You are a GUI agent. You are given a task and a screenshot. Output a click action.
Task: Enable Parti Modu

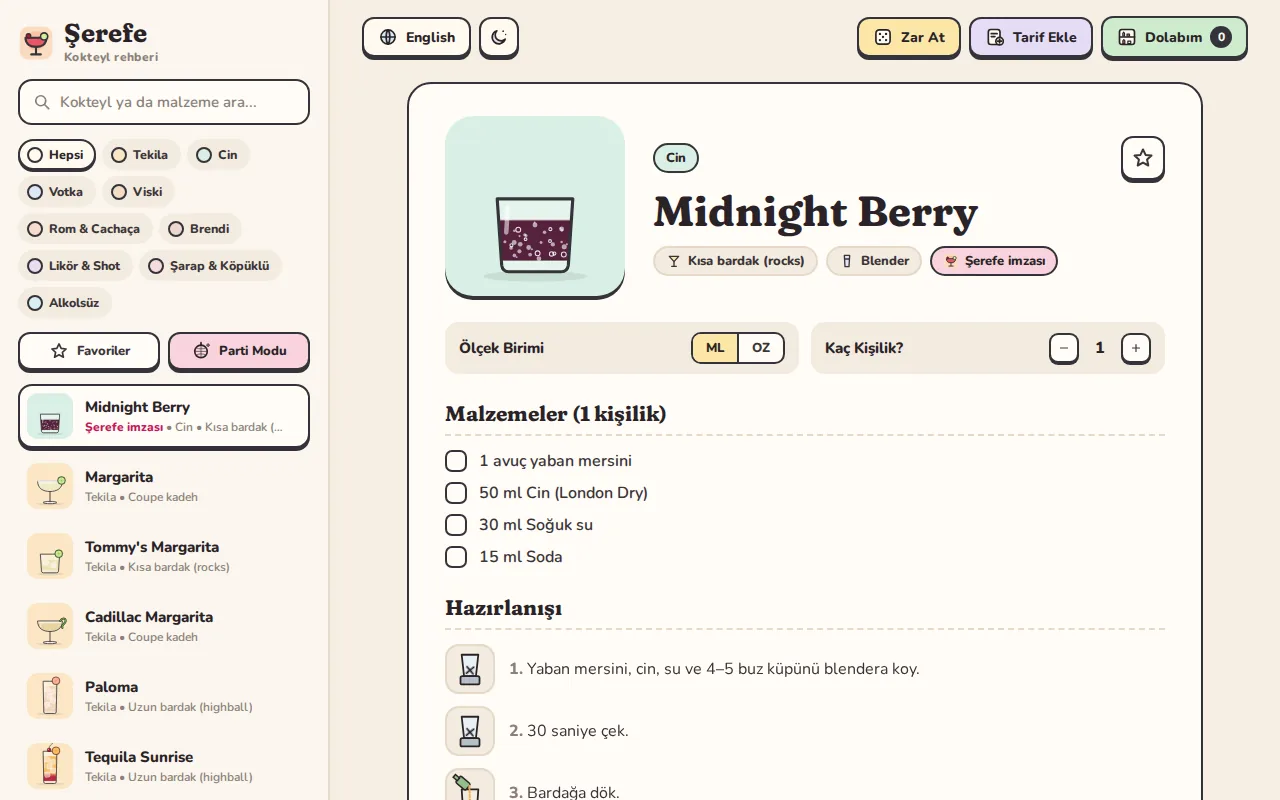coord(239,351)
